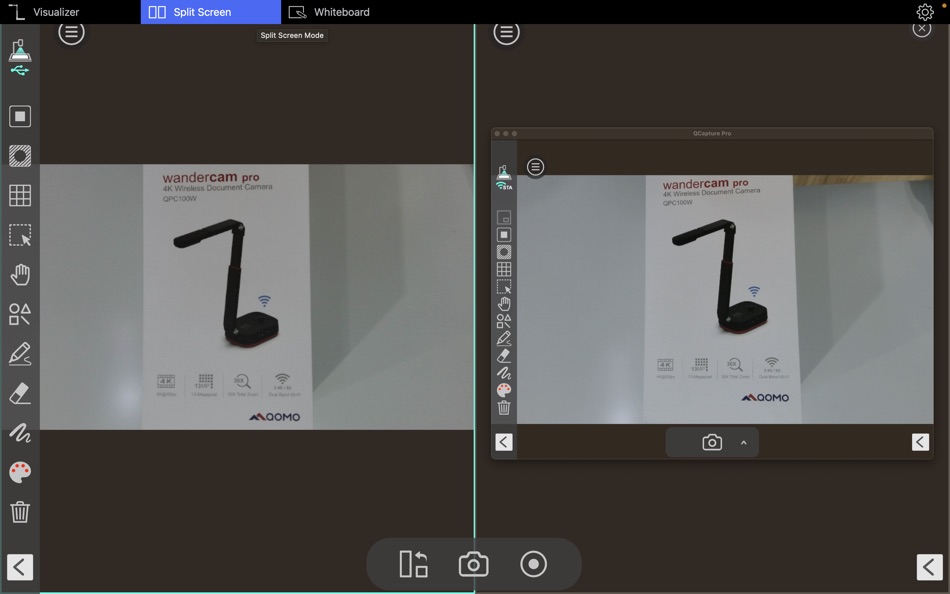
Task: Open settings via the gear icon
Action: pos(925,12)
